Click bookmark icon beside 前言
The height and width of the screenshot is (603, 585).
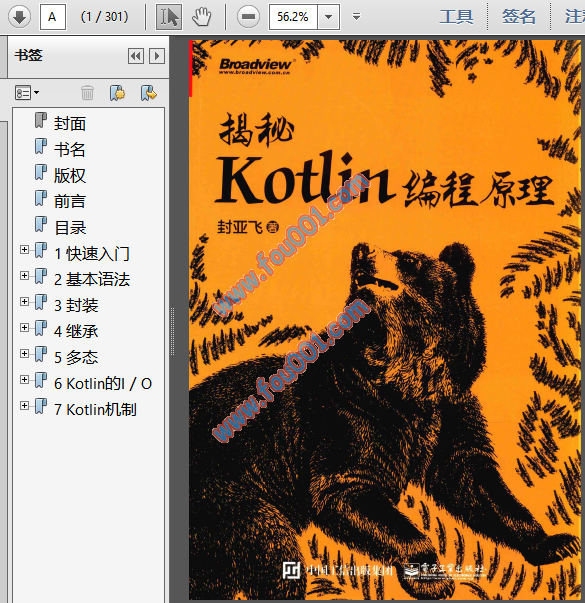click(41, 198)
